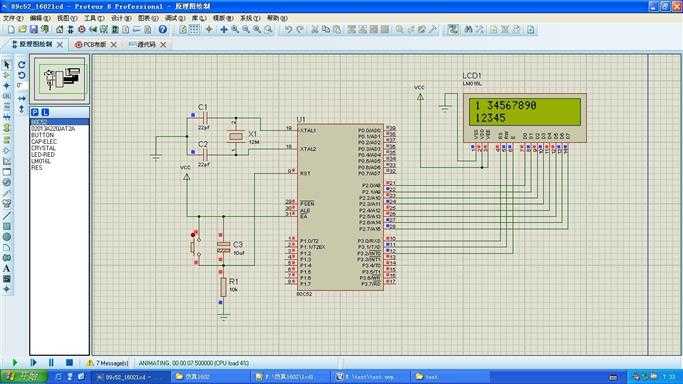The width and height of the screenshot is (683, 384).
Task: Toggle the grid display icon
Action: tap(194, 30)
